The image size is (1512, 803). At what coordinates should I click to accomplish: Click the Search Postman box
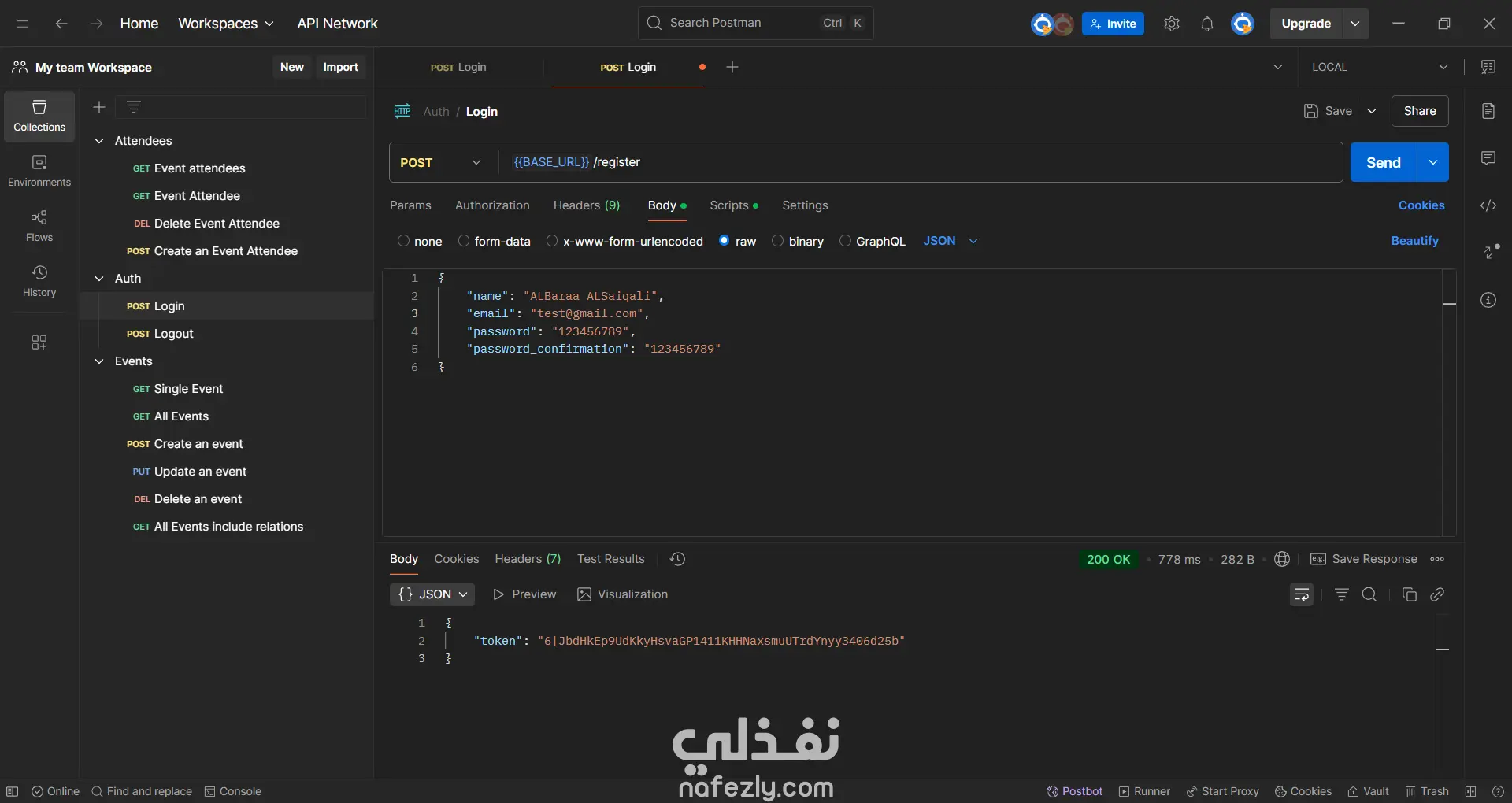[756, 24]
